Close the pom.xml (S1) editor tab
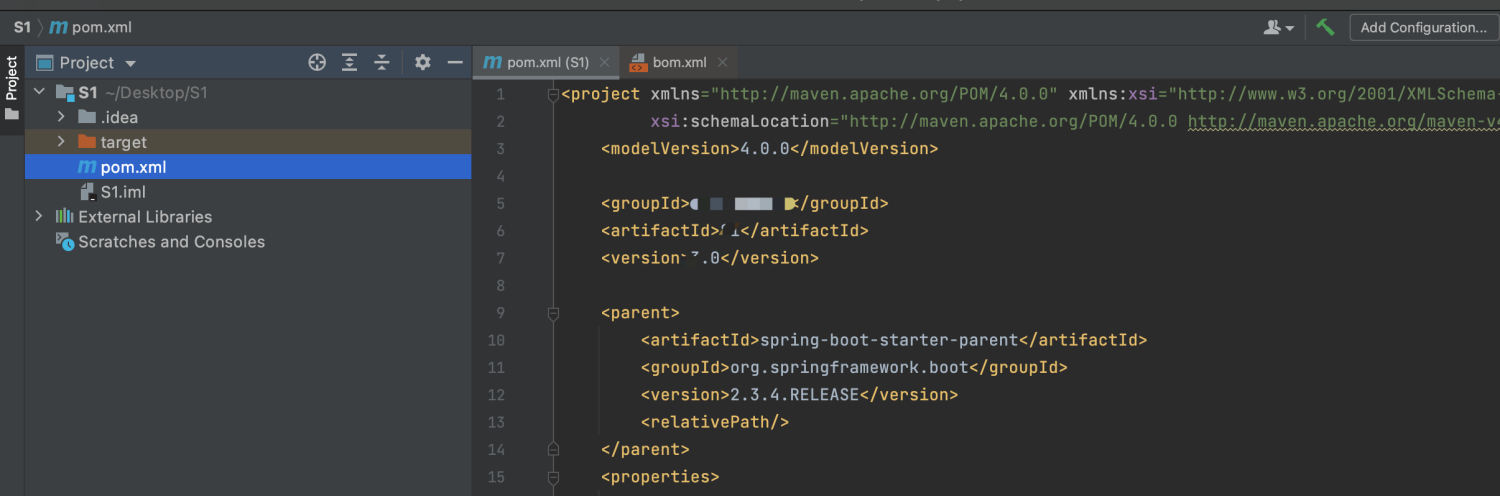Image resolution: width=1500 pixels, height=496 pixels. coord(604,62)
